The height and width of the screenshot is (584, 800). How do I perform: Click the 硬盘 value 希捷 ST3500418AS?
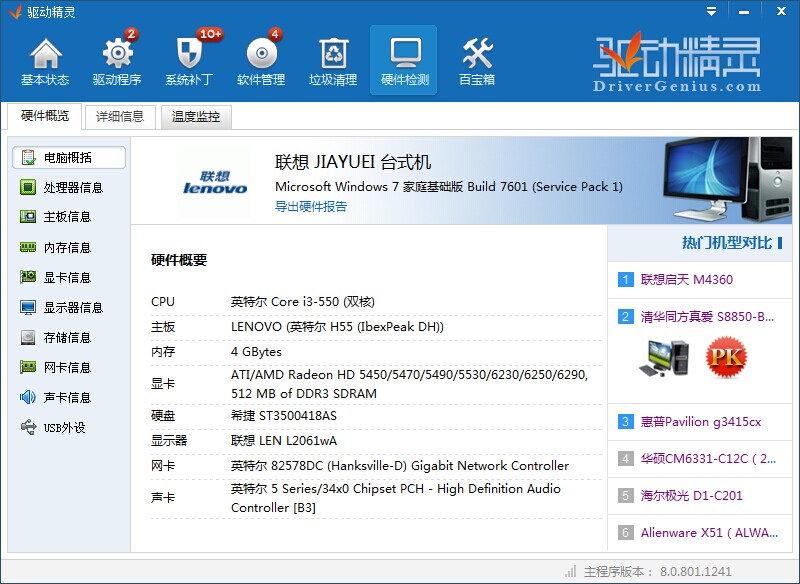point(284,416)
